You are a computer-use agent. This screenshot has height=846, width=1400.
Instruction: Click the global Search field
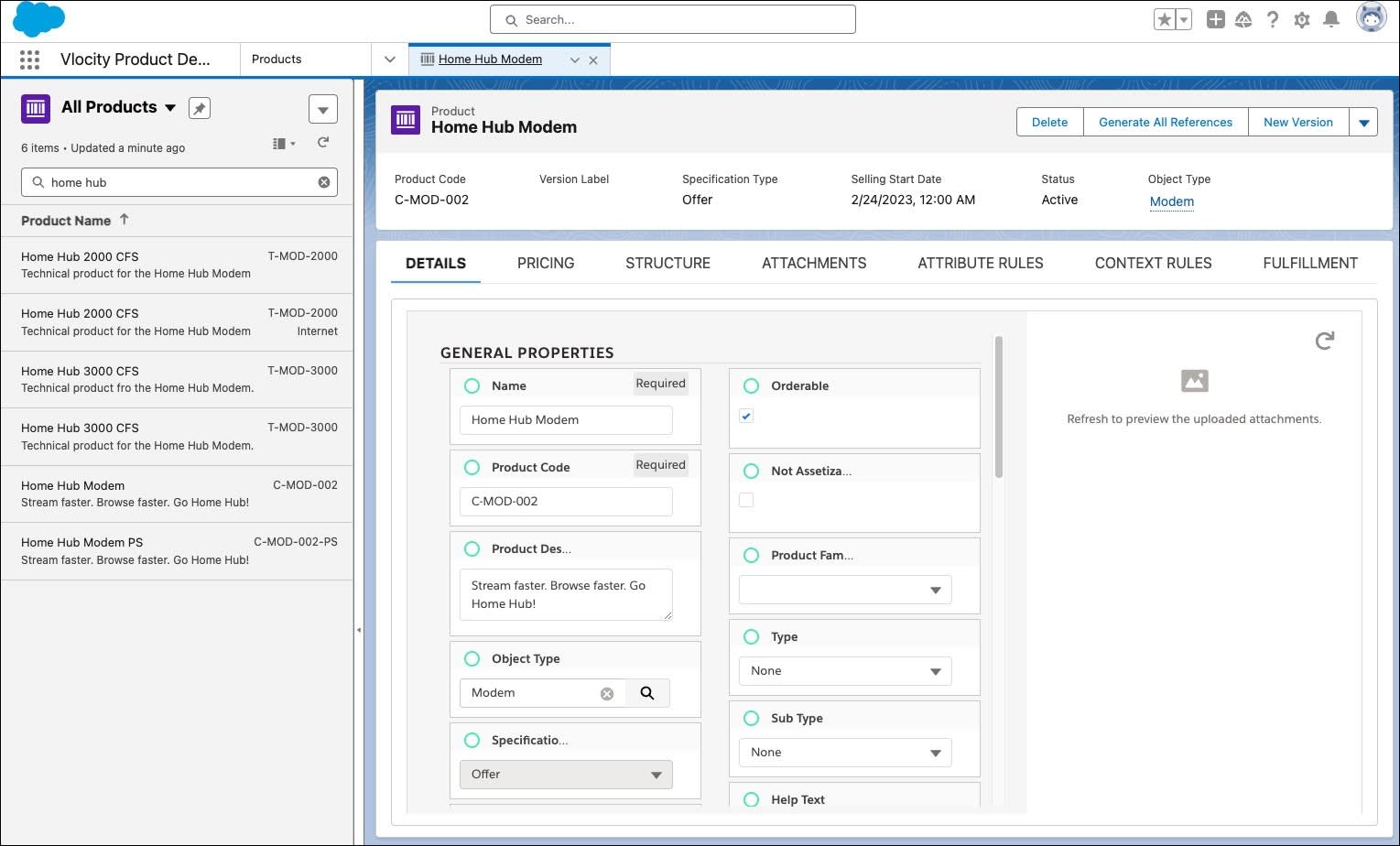[673, 19]
